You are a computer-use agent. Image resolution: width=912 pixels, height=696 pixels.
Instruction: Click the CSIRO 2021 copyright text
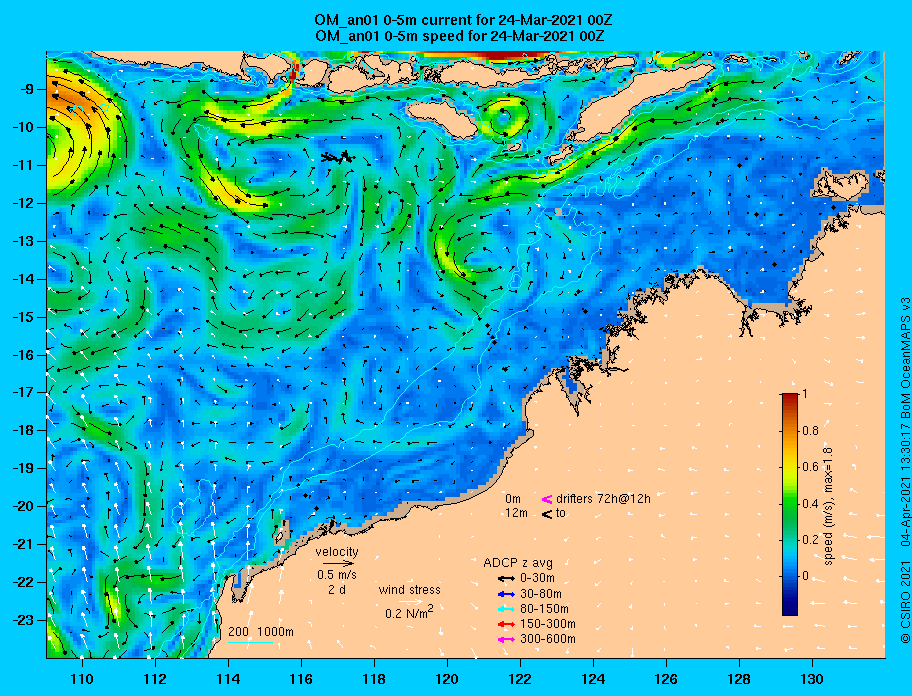(x=904, y=602)
